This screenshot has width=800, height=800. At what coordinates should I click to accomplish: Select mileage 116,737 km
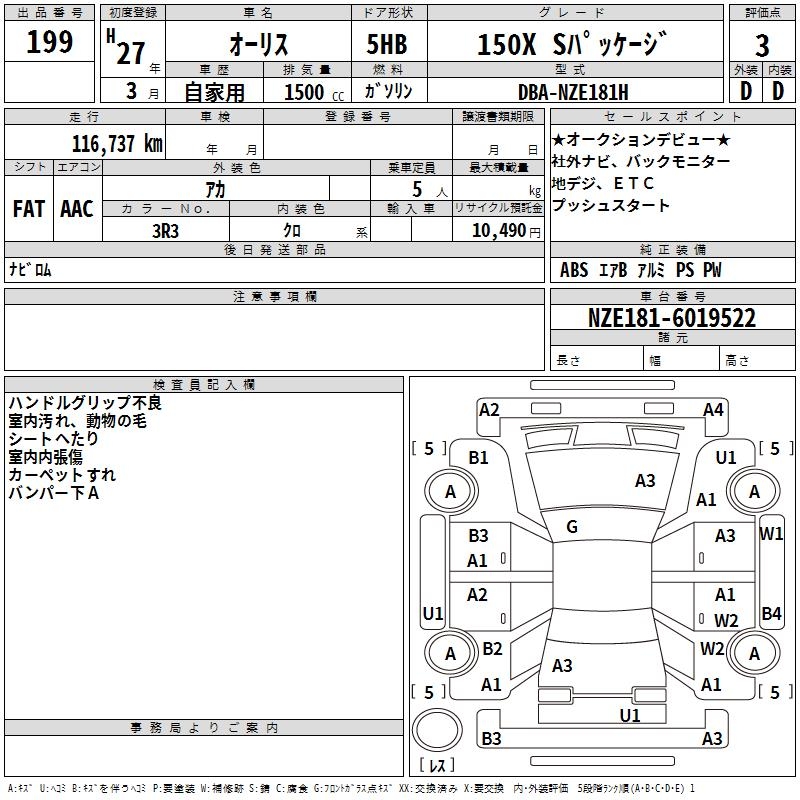point(117,143)
